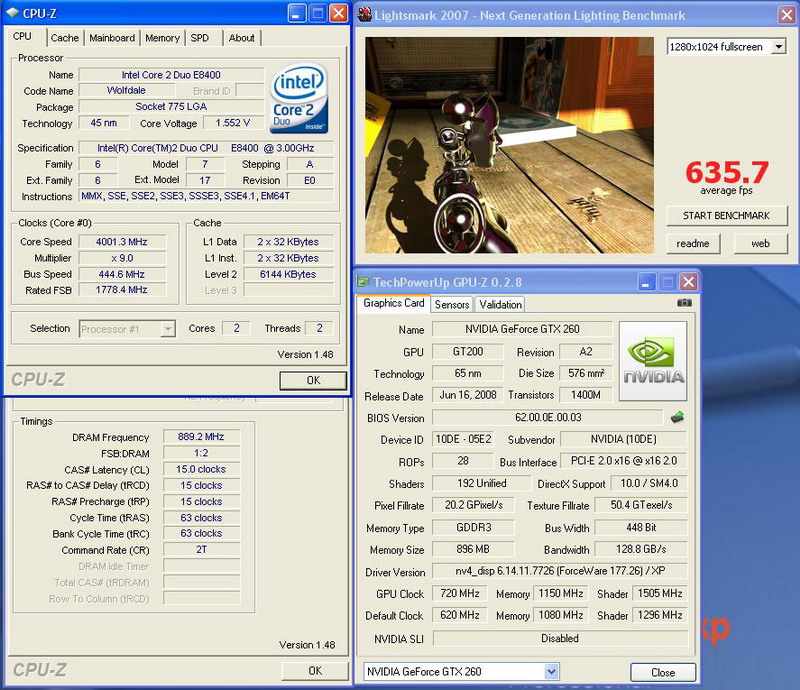The width and height of the screenshot is (800, 690).
Task: Click OK in the back CPU-Z Memory window
Action: (x=315, y=671)
